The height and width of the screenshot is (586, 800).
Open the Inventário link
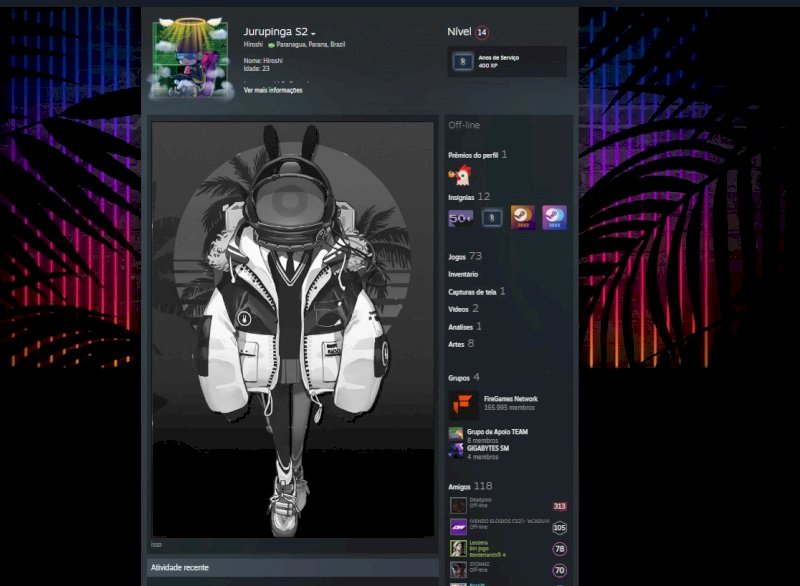[463, 274]
